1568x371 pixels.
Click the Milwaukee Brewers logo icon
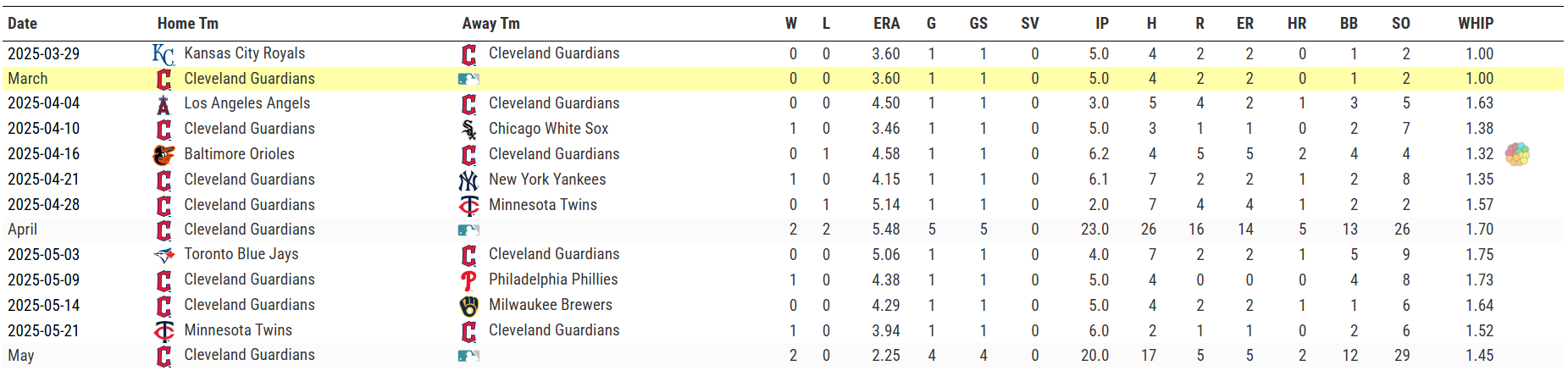point(468,306)
